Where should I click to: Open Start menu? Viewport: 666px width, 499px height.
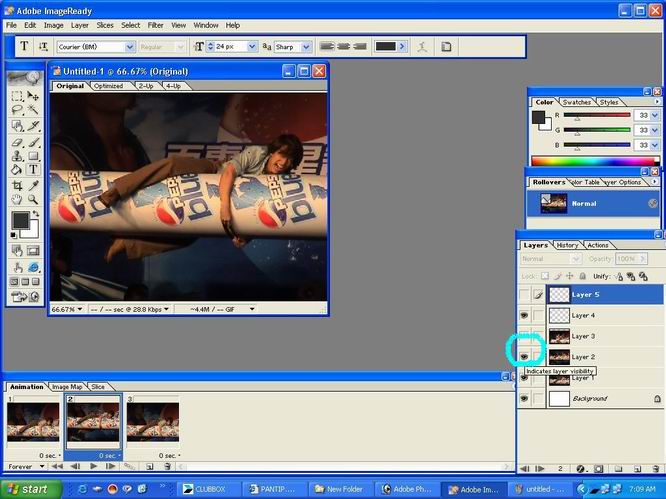tap(30, 489)
